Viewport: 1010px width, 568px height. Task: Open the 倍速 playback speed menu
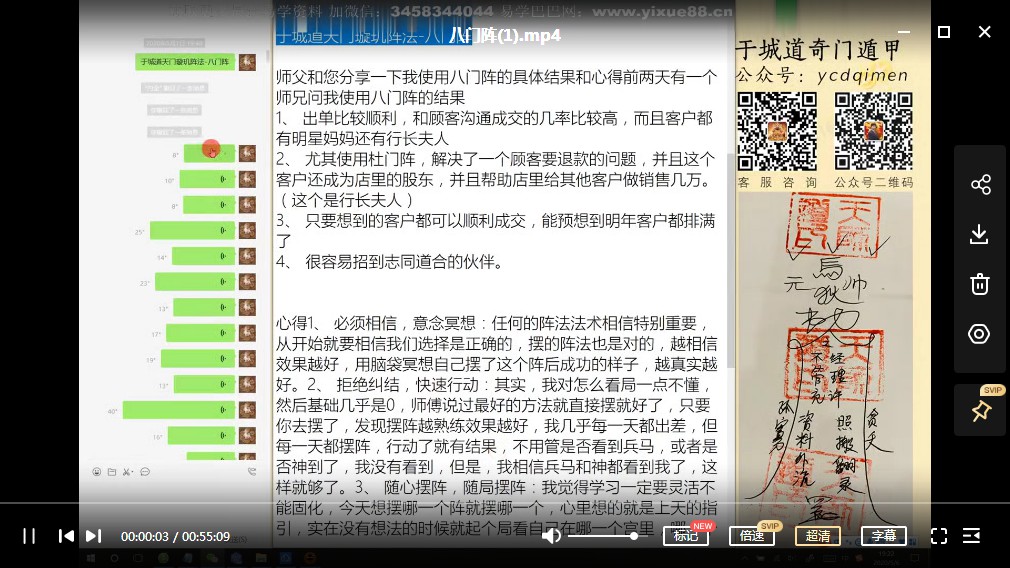click(x=752, y=536)
